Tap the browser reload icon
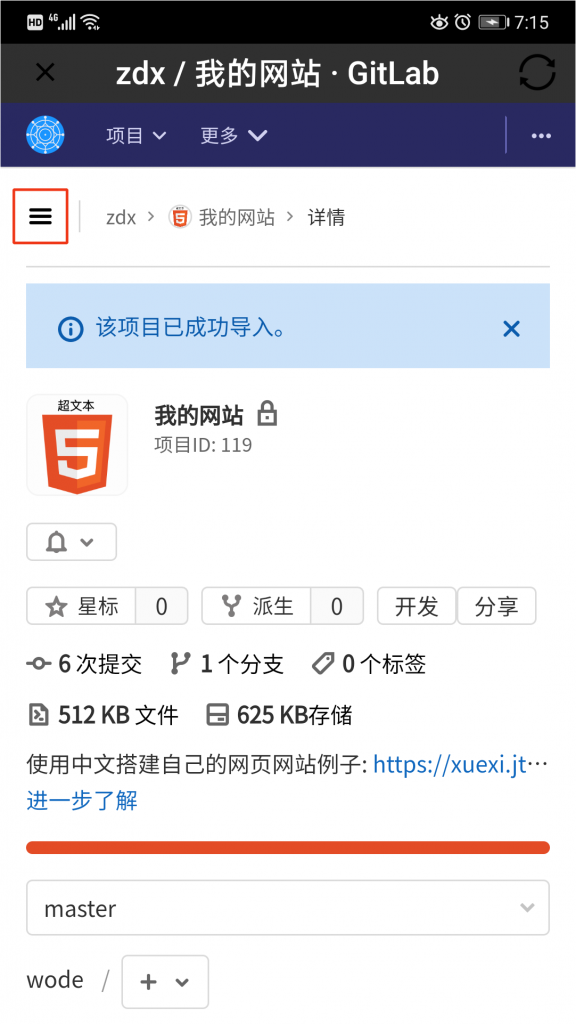The height and width of the screenshot is (1024, 576). pyautogui.click(x=537, y=72)
